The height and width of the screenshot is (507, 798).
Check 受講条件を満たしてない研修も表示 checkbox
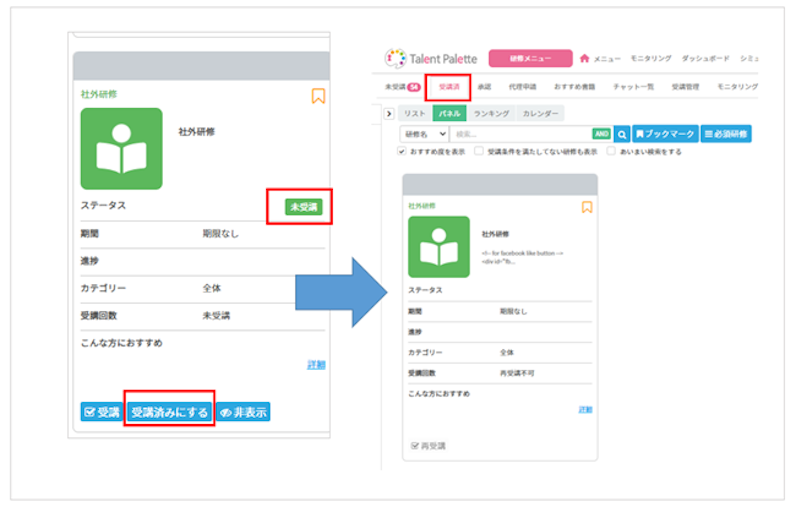coord(478,151)
